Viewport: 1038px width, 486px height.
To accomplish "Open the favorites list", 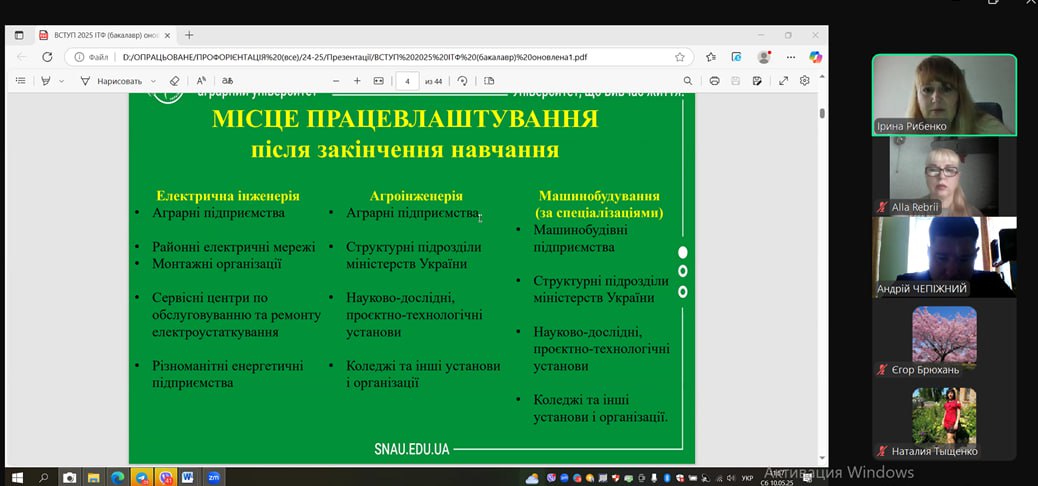I will 711,57.
